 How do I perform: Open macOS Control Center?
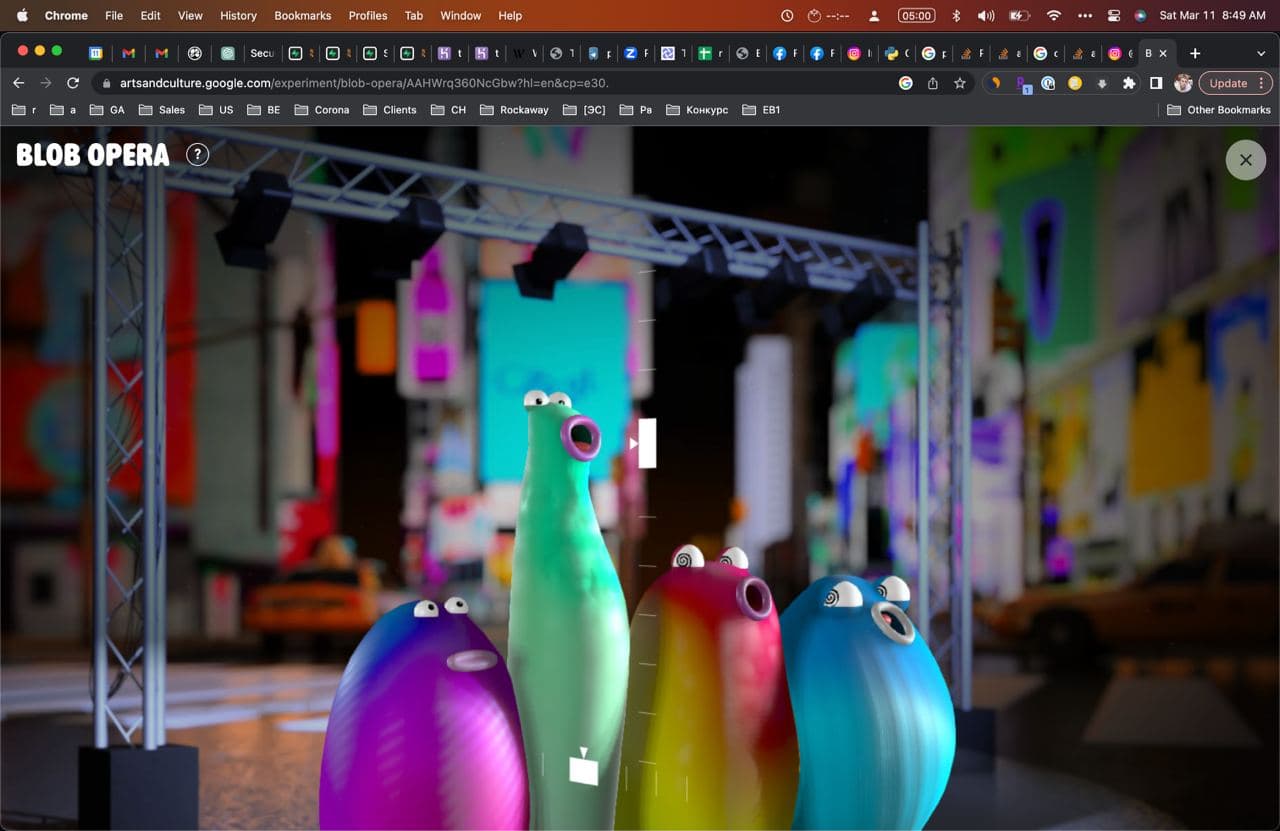pos(1114,15)
